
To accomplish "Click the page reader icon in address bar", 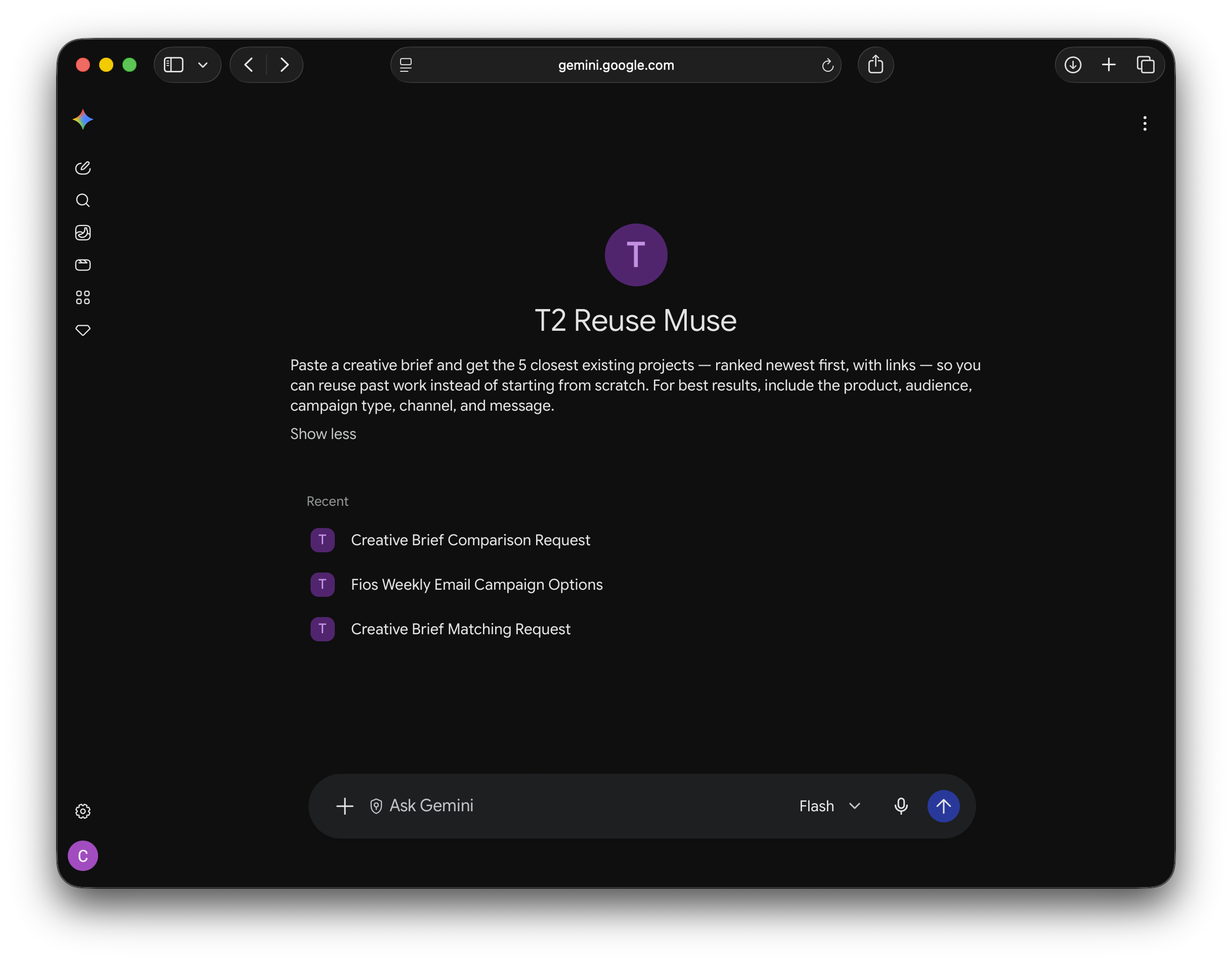I will 406,65.
